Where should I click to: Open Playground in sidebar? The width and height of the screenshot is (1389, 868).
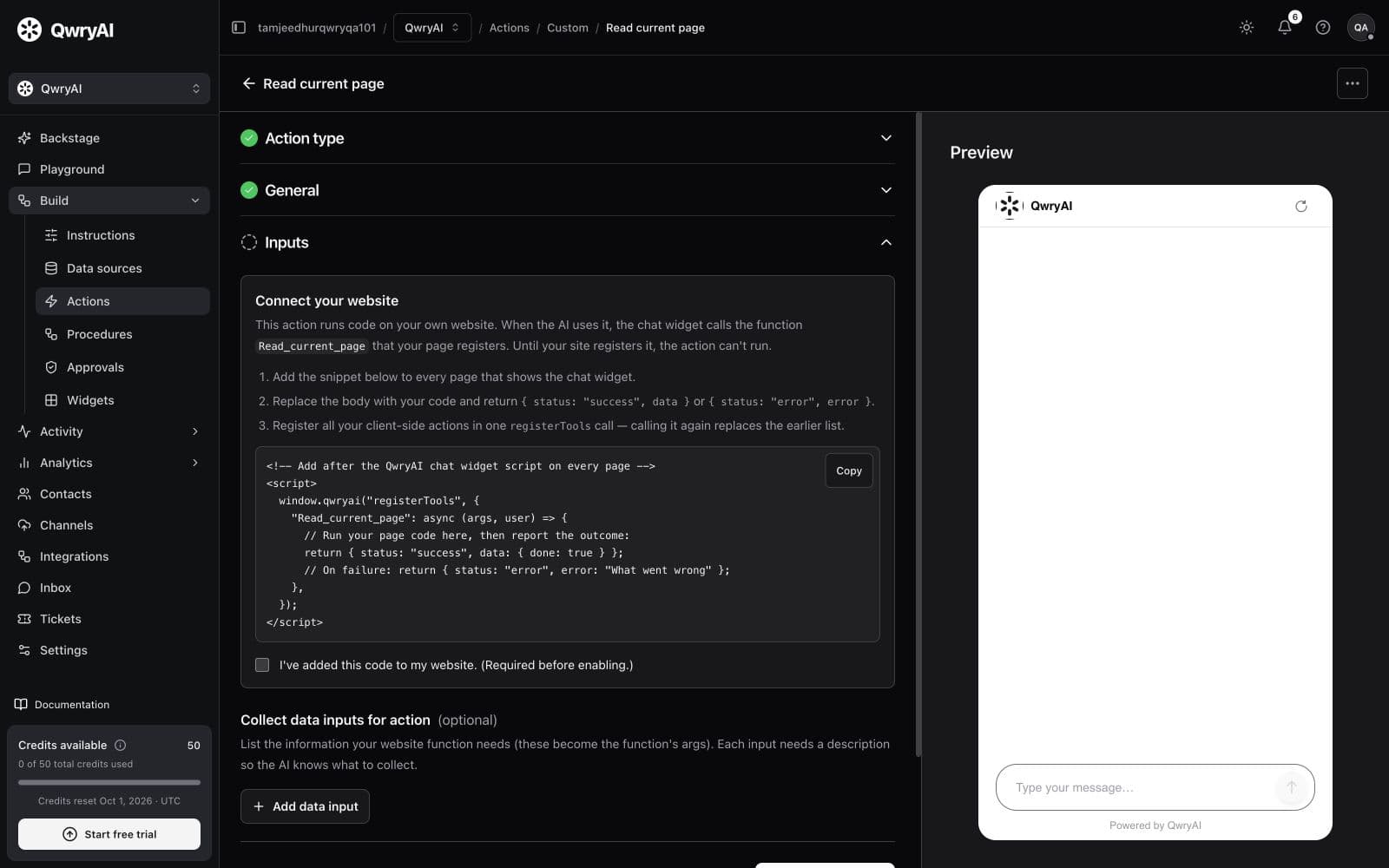tap(109, 169)
